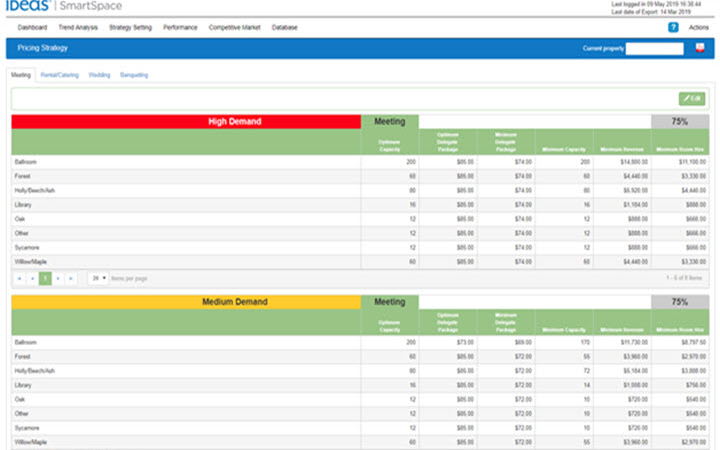
Task: Go to first page in pagination
Action: 18,278
